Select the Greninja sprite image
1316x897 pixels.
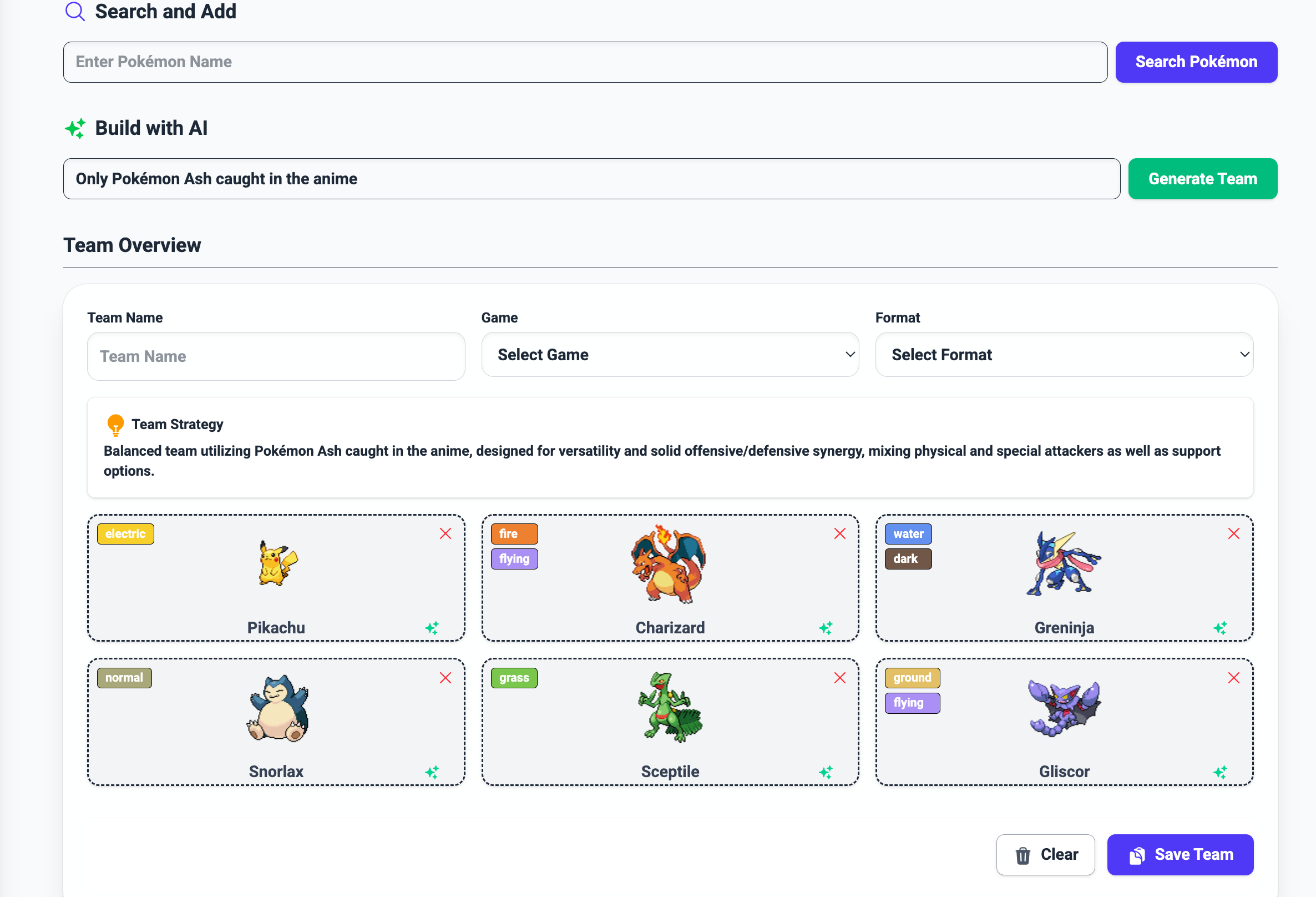1064,565
